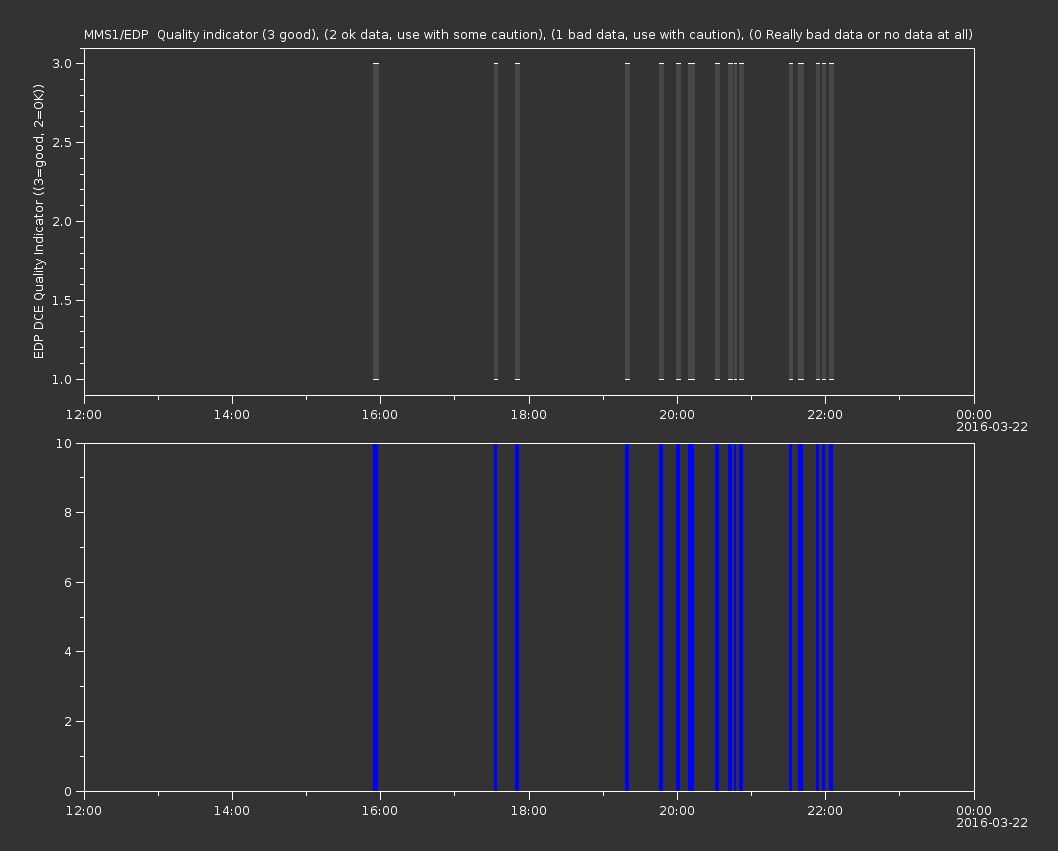1058x851 pixels.
Task: Click 18:00 label under the blue-bar plot
Action: click(528, 811)
